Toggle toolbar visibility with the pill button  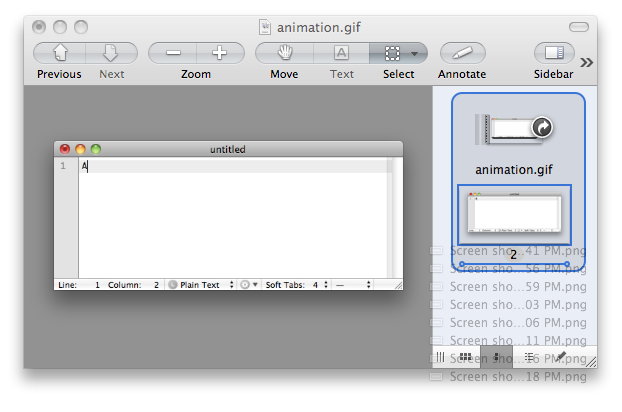point(579,27)
